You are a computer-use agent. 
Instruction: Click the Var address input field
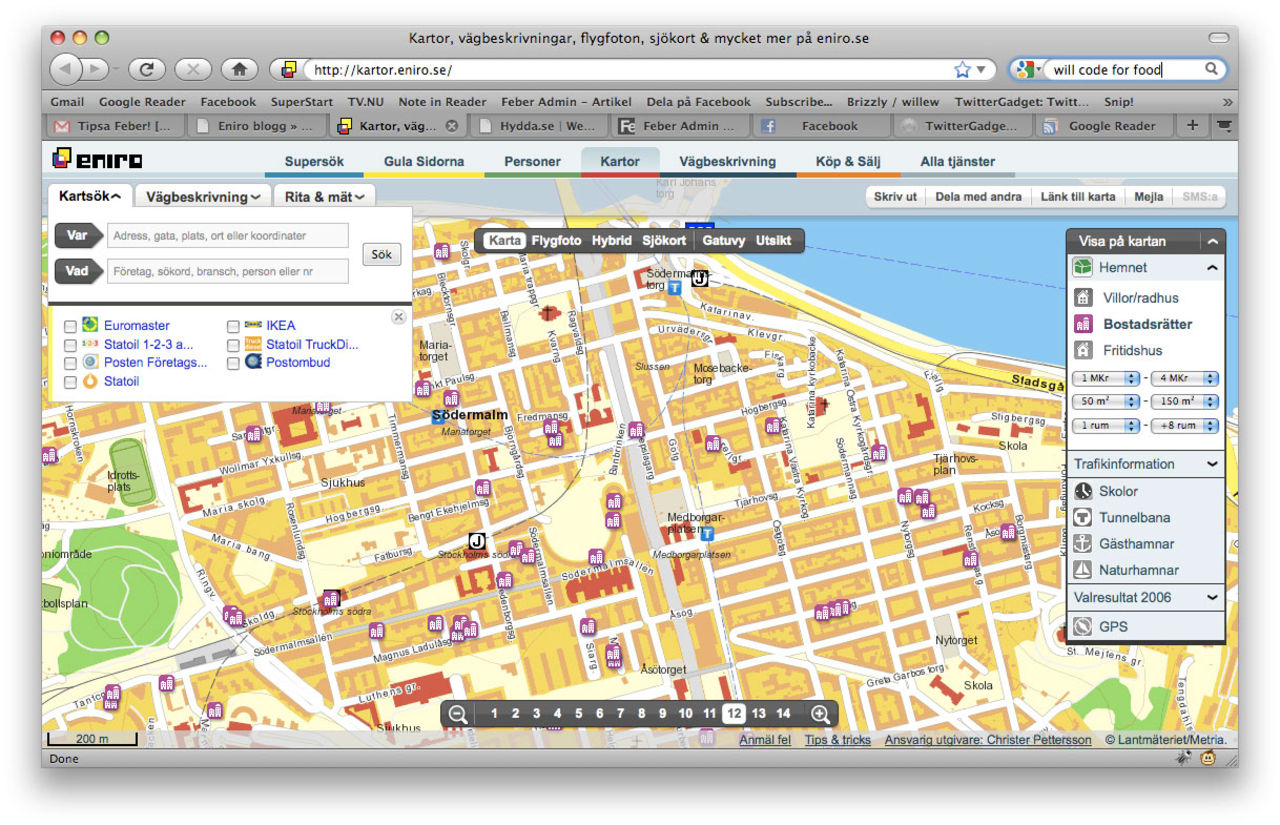pyautogui.click(x=228, y=236)
